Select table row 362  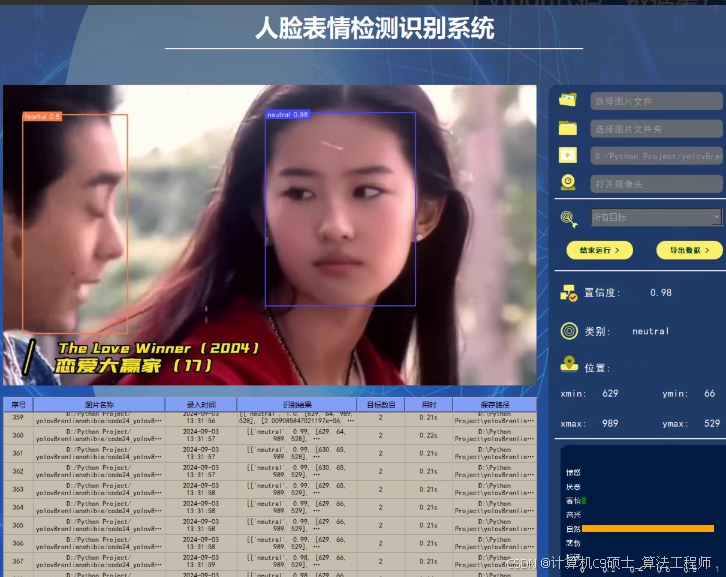click(270, 471)
